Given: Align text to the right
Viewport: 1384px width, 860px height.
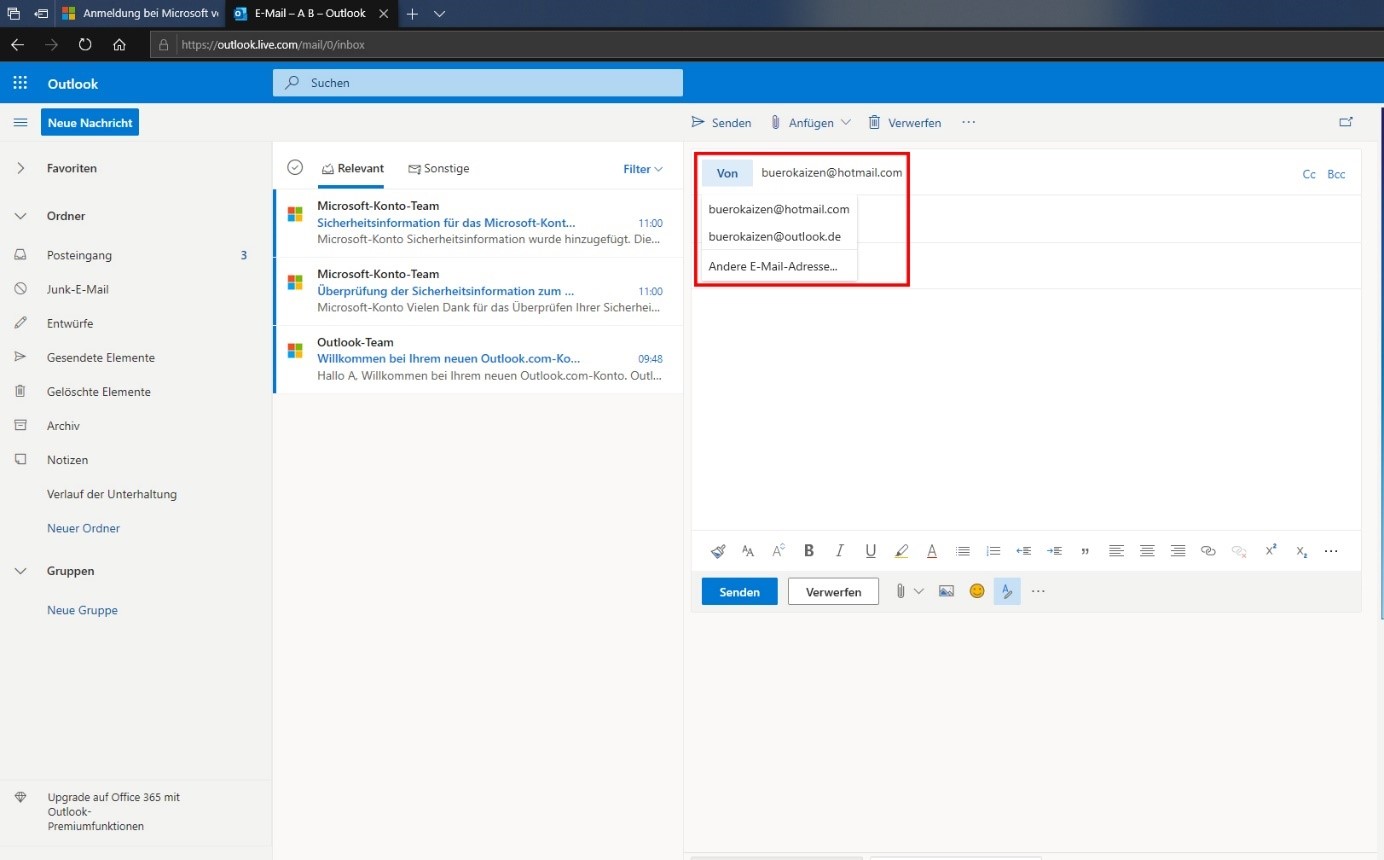Looking at the screenshot, I should coord(1178,551).
